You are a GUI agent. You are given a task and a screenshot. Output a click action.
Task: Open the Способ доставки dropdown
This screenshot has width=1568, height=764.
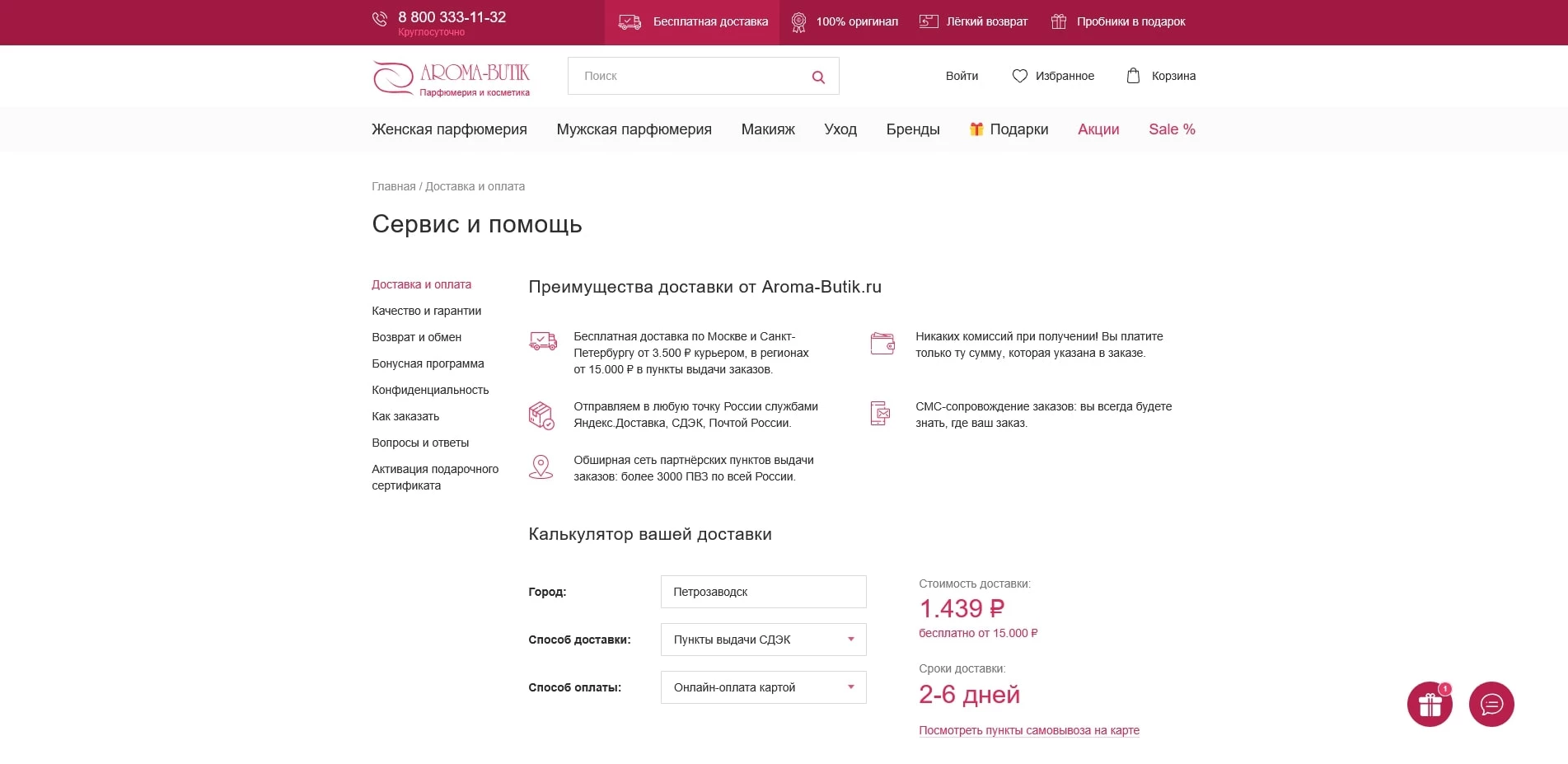point(762,640)
